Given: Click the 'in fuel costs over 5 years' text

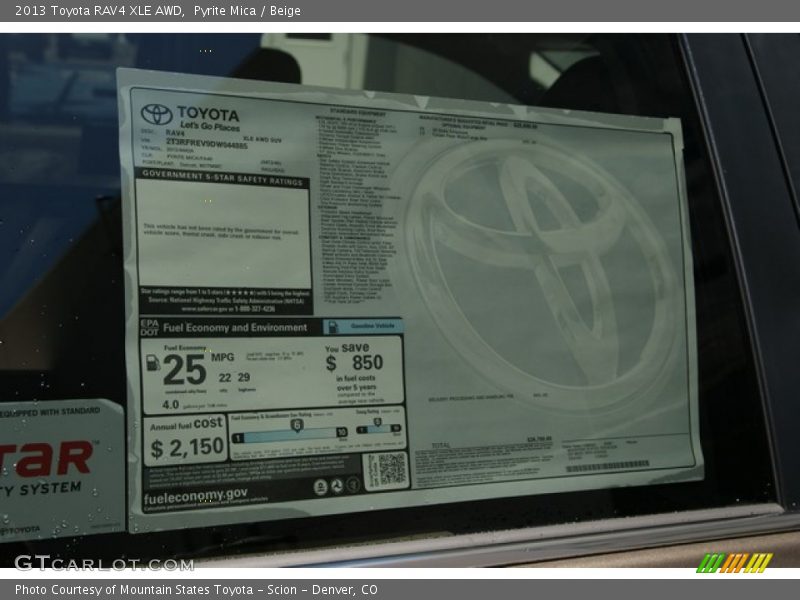Looking at the screenshot, I should click(x=356, y=383).
